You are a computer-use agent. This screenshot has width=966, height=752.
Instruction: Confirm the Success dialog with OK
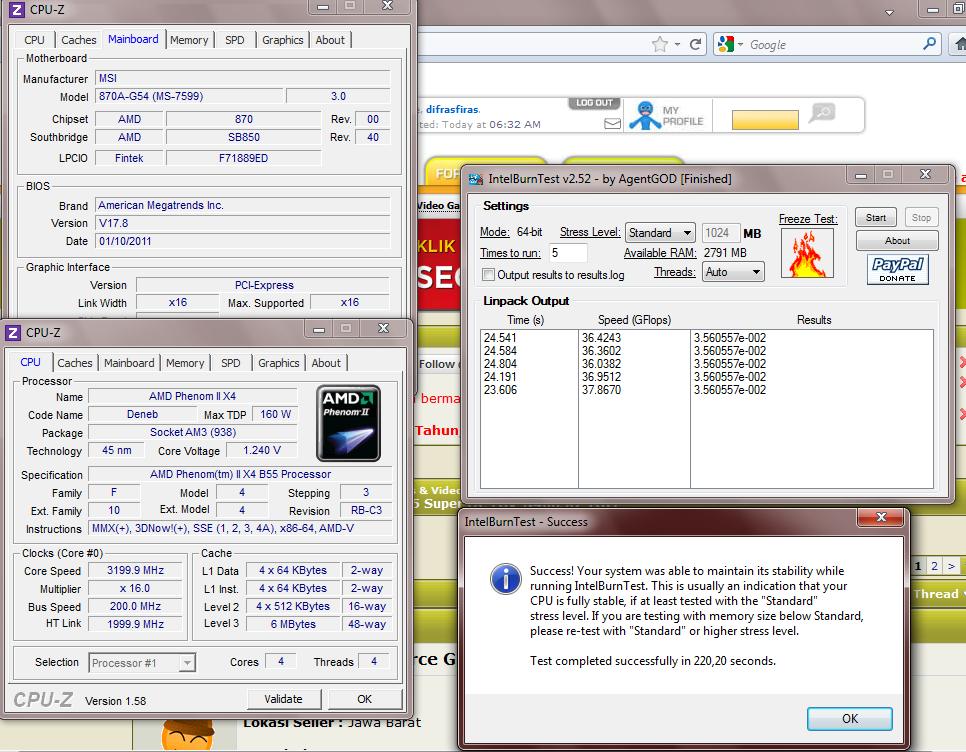coord(850,719)
